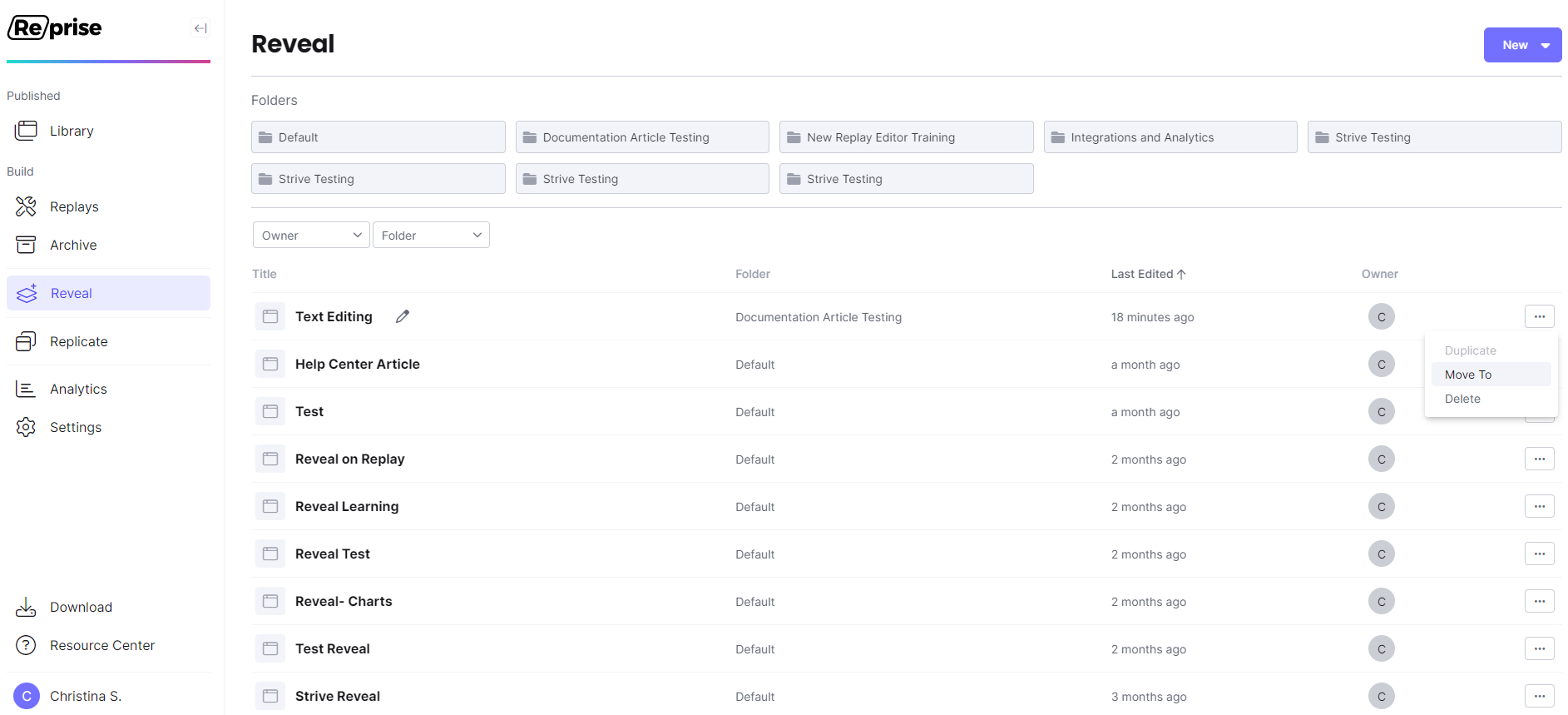The width and height of the screenshot is (1568, 715).
Task: Open Documentation Article Testing folder
Action: coord(642,137)
